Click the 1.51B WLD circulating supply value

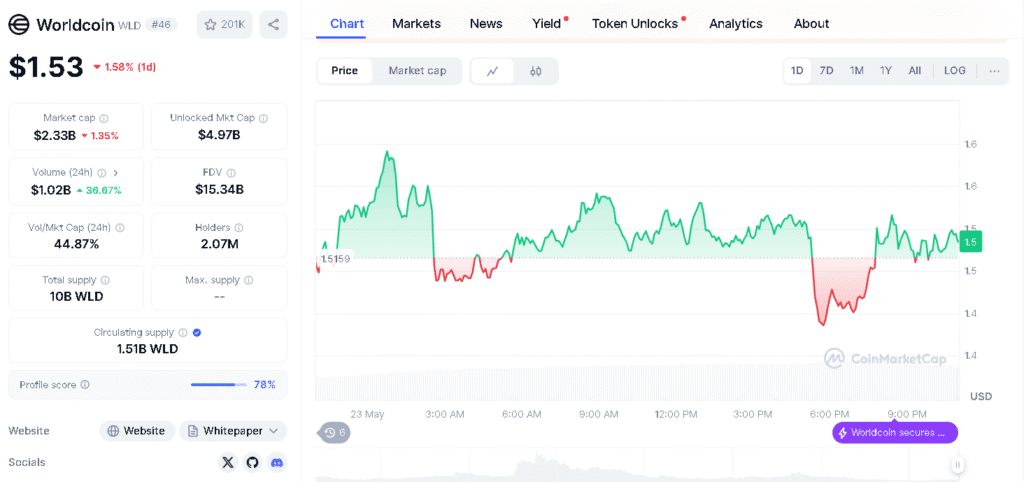point(148,349)
